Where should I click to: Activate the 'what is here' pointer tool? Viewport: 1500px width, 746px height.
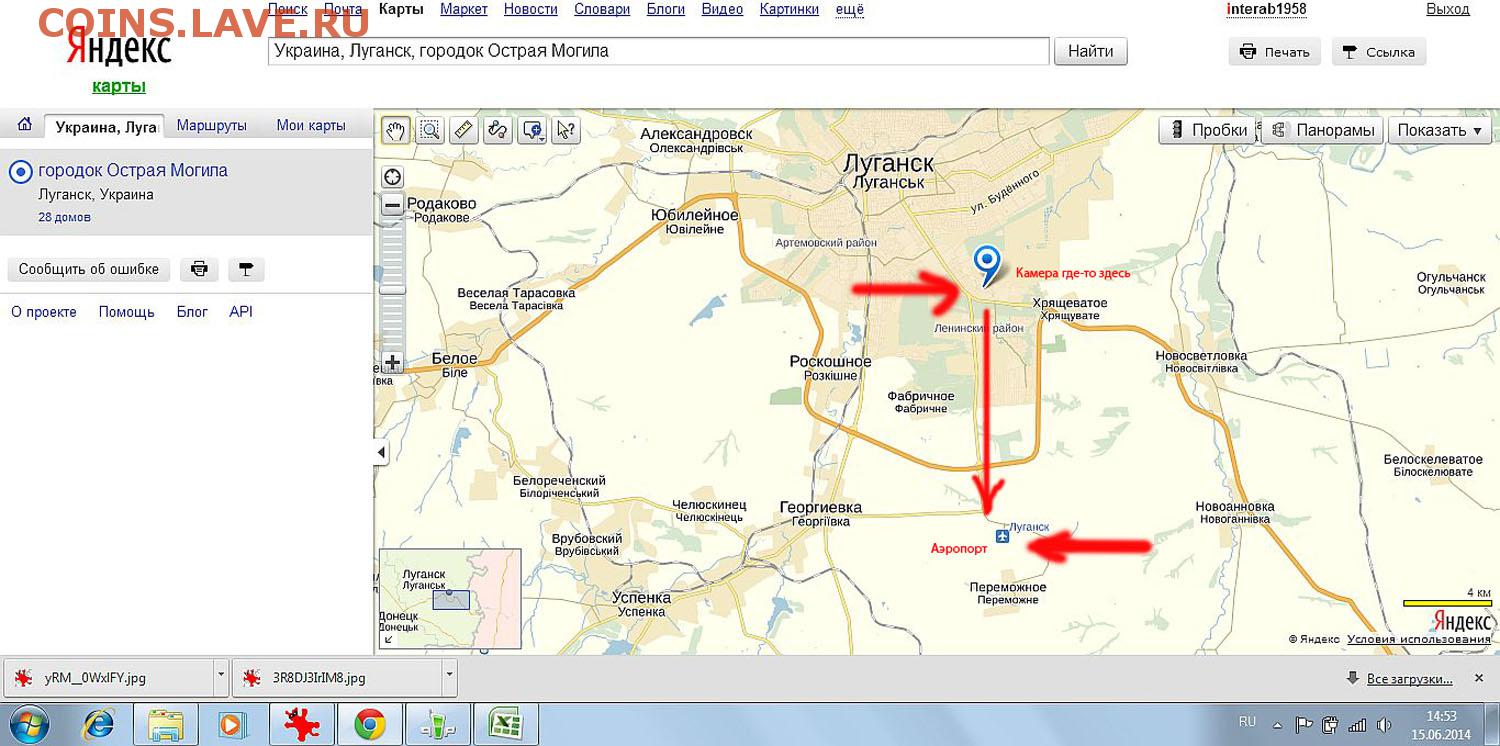565,130
